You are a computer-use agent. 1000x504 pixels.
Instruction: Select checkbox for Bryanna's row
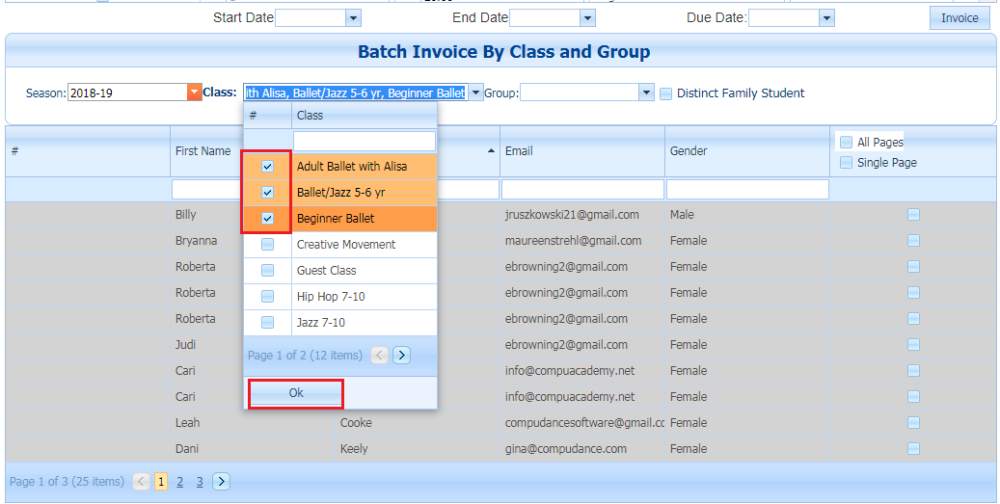[x=913, y=241]
